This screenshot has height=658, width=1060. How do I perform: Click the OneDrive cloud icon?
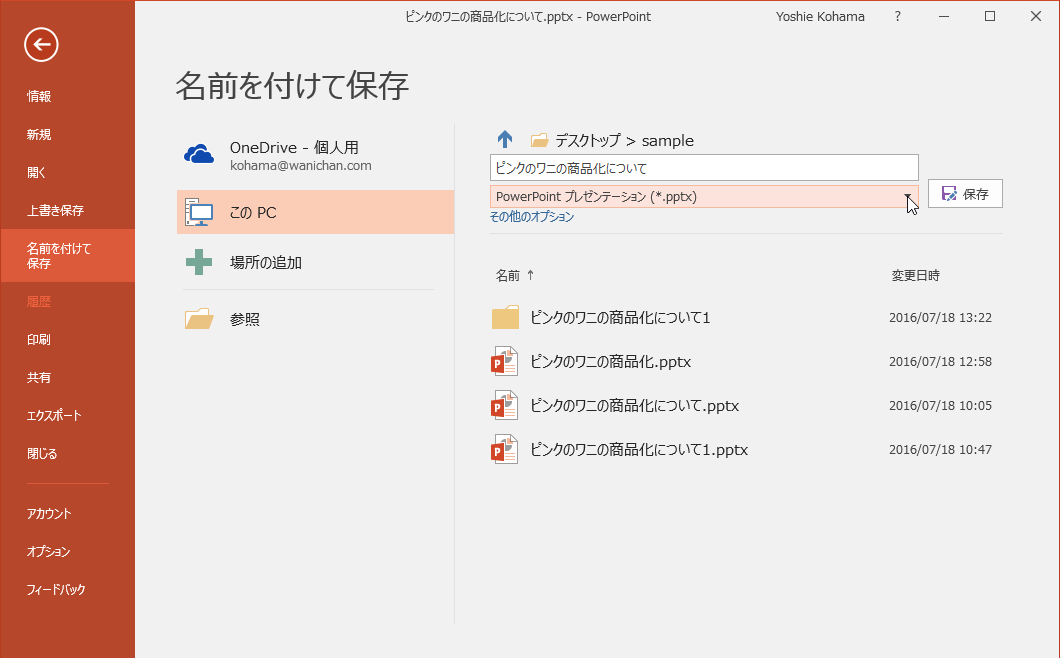coord(199,155)
